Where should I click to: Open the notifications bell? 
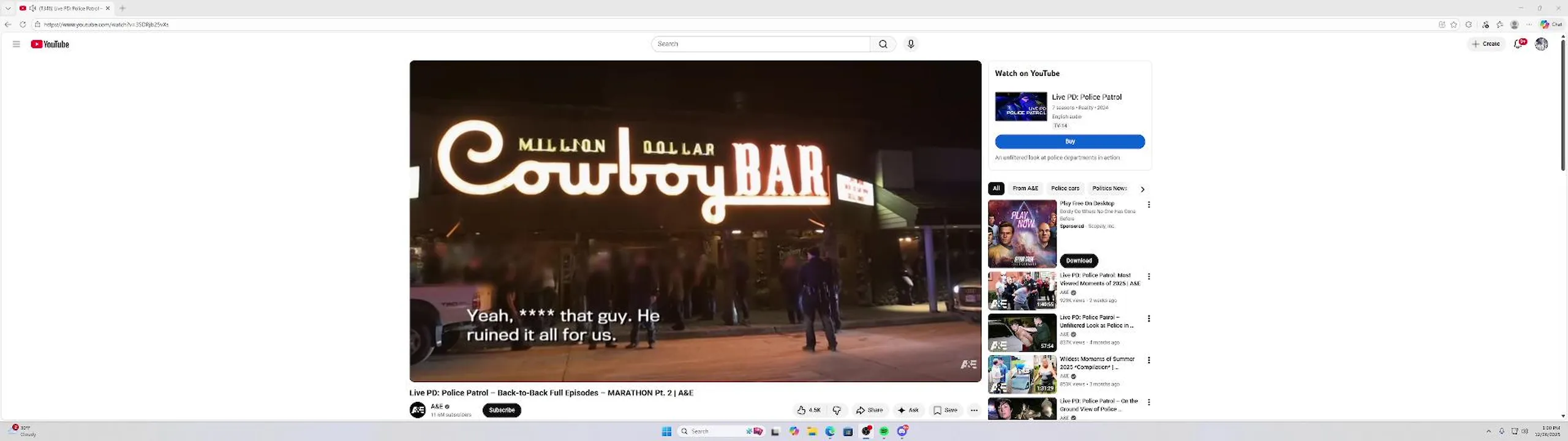point(1520,44)
